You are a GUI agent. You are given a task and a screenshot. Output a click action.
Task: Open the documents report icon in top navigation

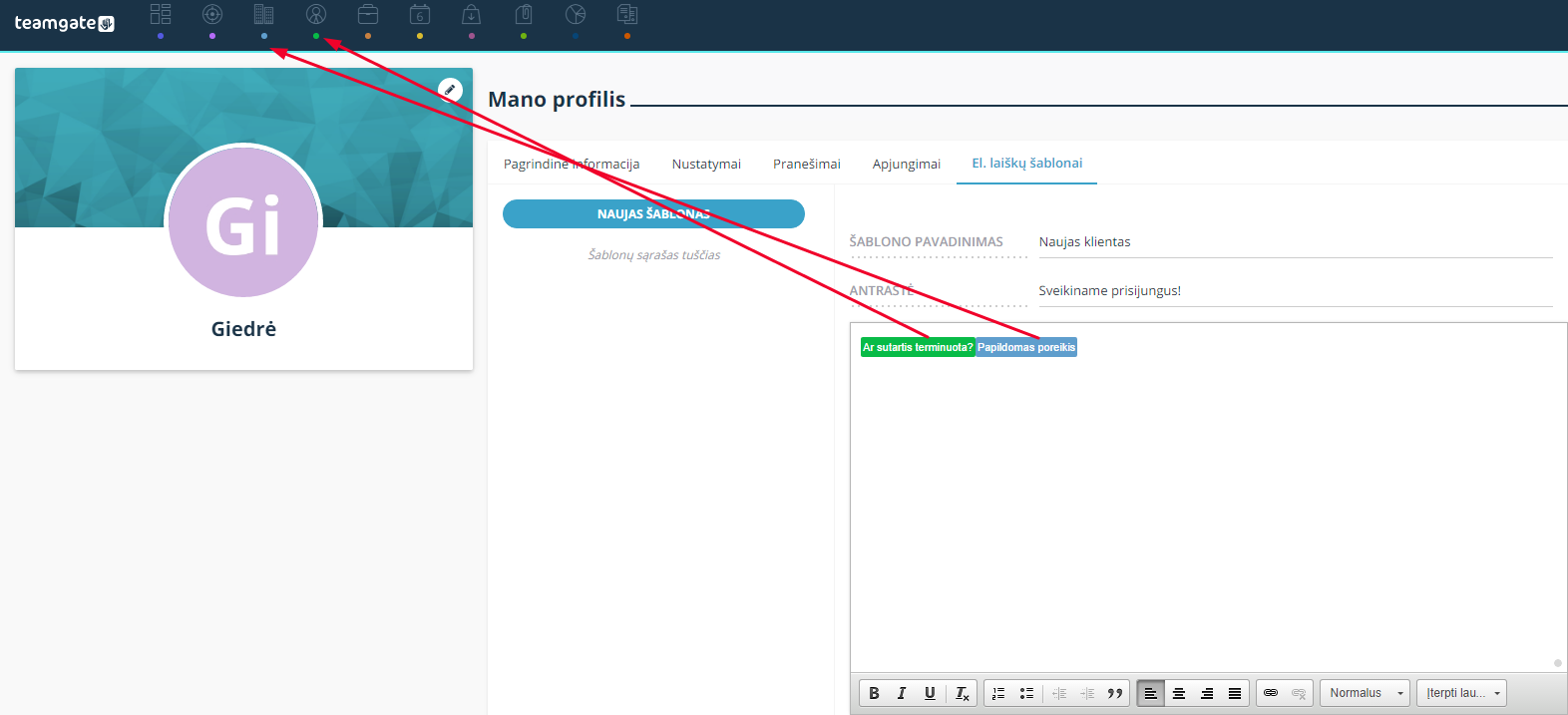tap(627, 14)
